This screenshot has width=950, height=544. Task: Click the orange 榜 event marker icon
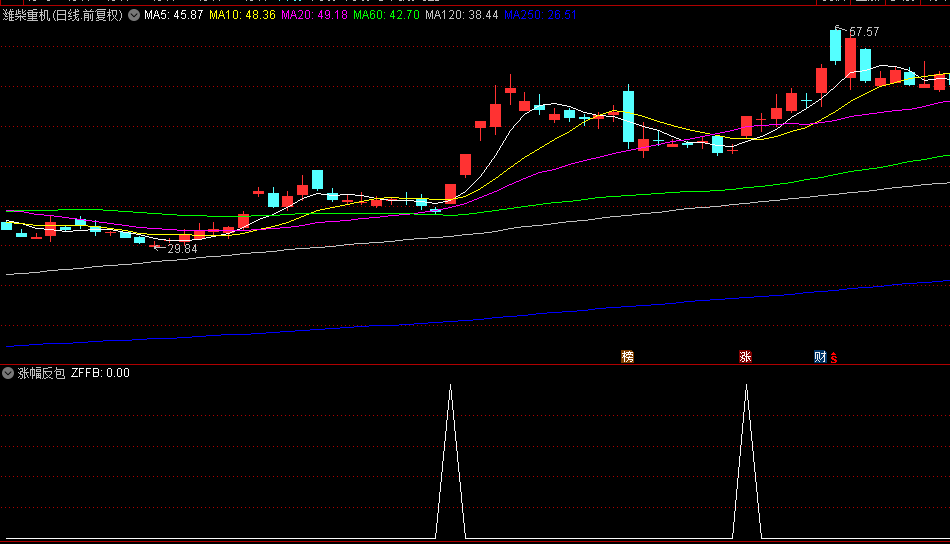[x=628, y=357]
